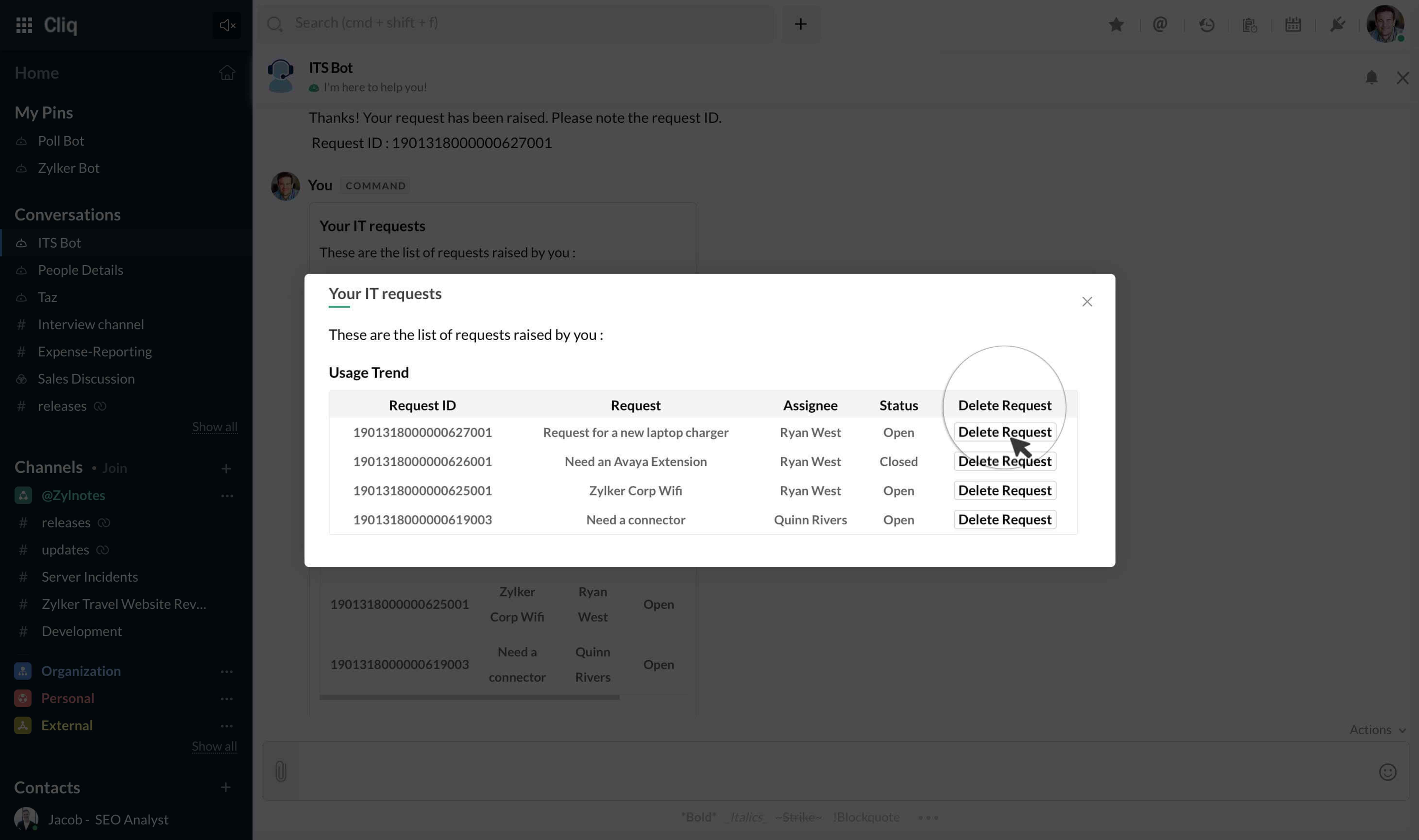Open updates channel
This screenshot has height=840, width=1419.
coord(65,550)
